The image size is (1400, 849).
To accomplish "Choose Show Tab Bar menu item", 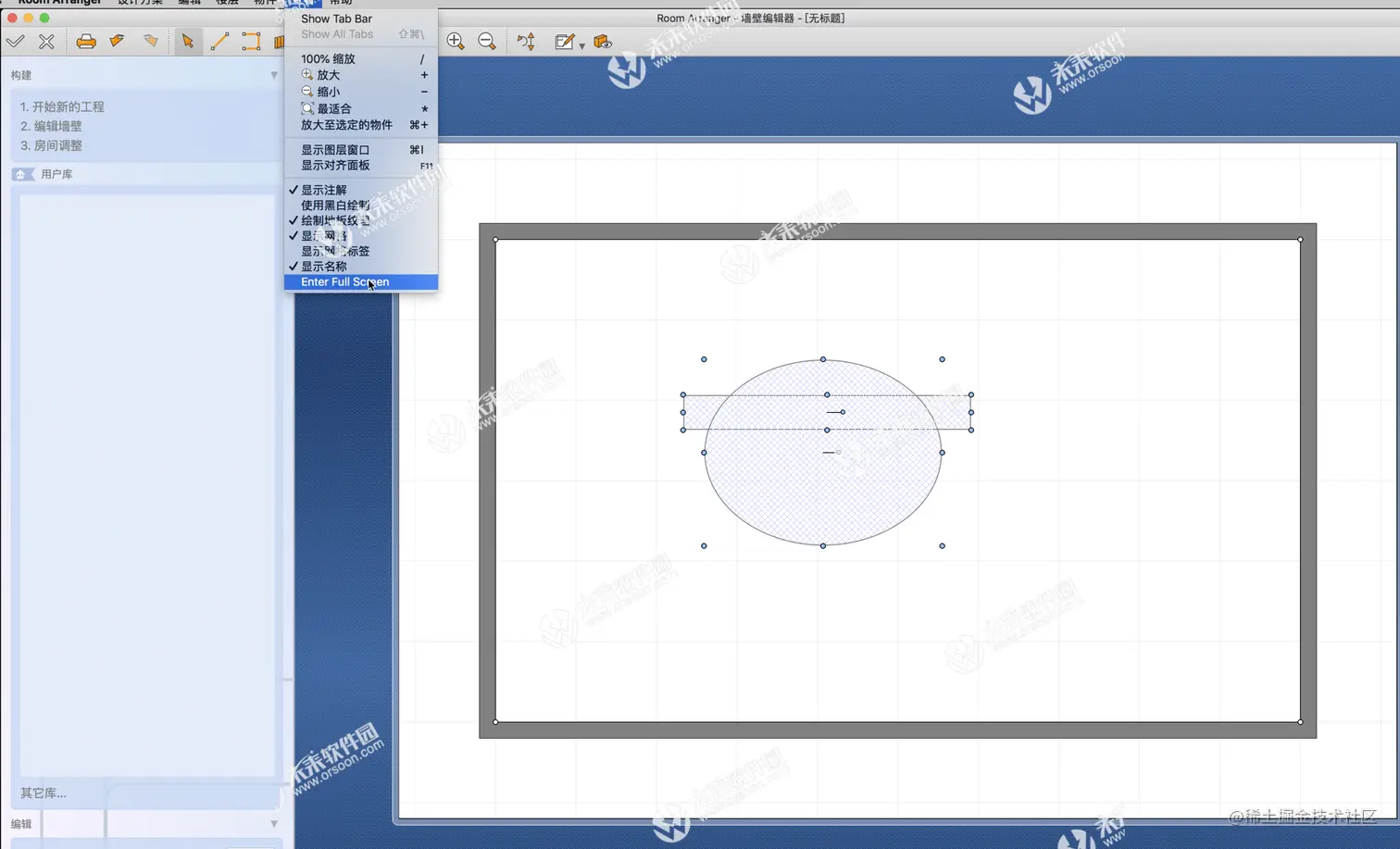I will tap(361, 19).
